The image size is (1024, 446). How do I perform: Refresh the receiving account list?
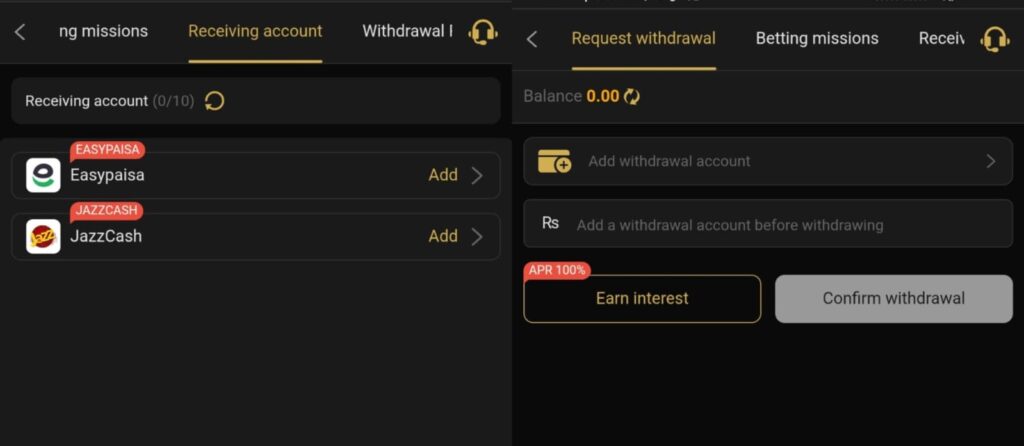coord(214,101)
